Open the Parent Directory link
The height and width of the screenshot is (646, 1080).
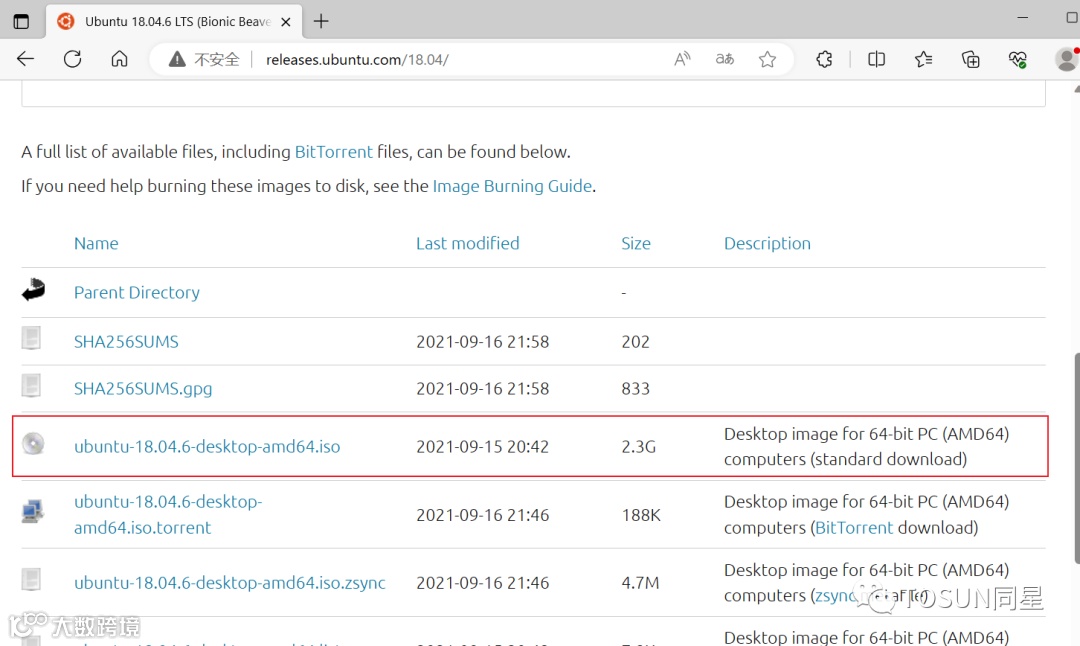click(137, 293)
